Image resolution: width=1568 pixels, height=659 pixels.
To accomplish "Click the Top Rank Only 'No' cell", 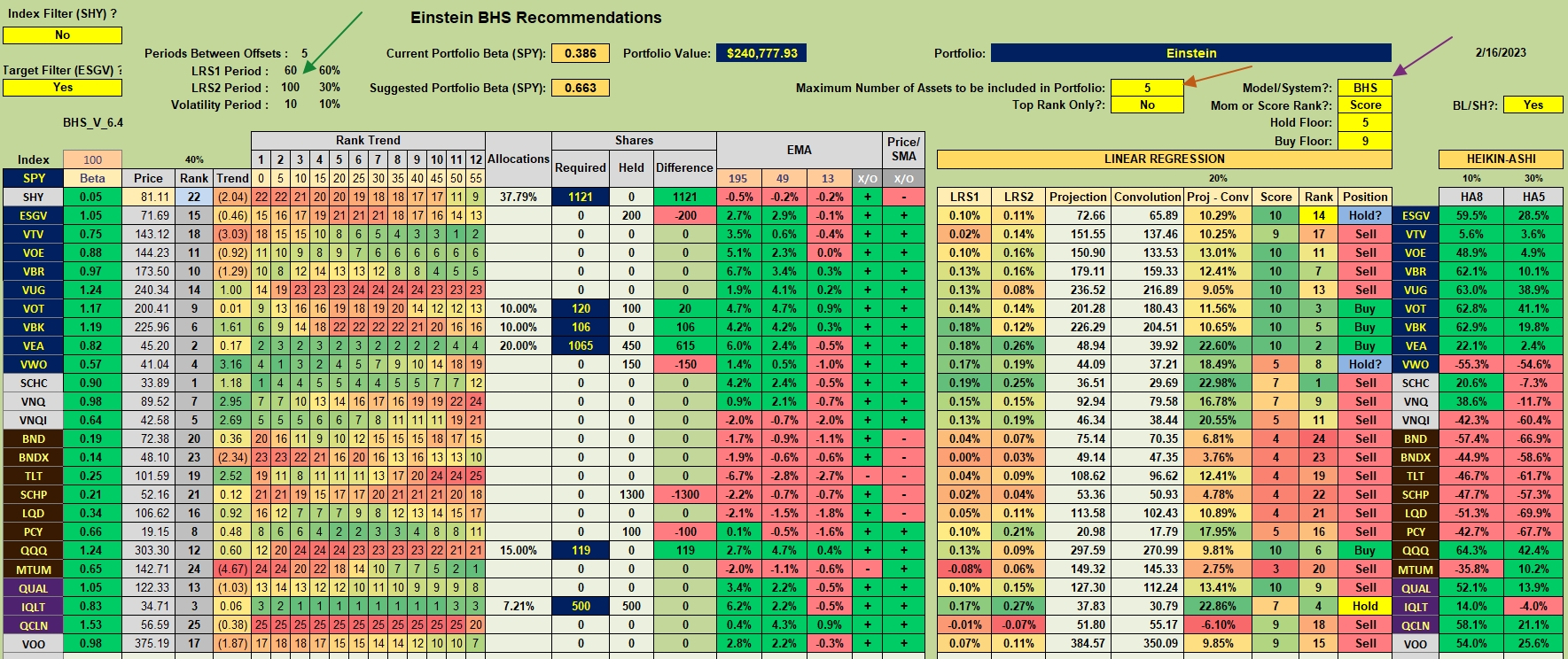I will coord(1147,105).
